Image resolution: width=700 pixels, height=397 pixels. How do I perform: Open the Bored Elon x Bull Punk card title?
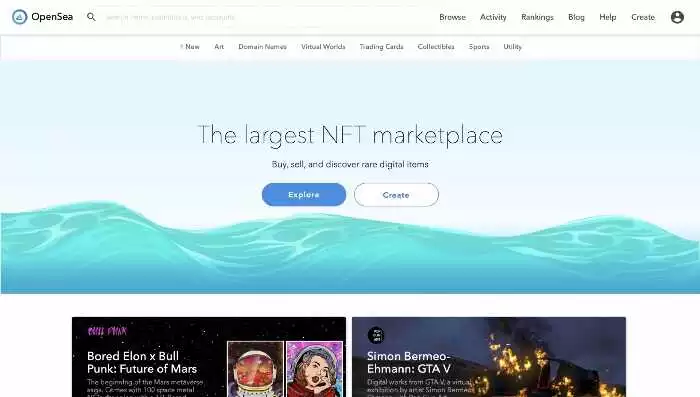tap(142, 362)
